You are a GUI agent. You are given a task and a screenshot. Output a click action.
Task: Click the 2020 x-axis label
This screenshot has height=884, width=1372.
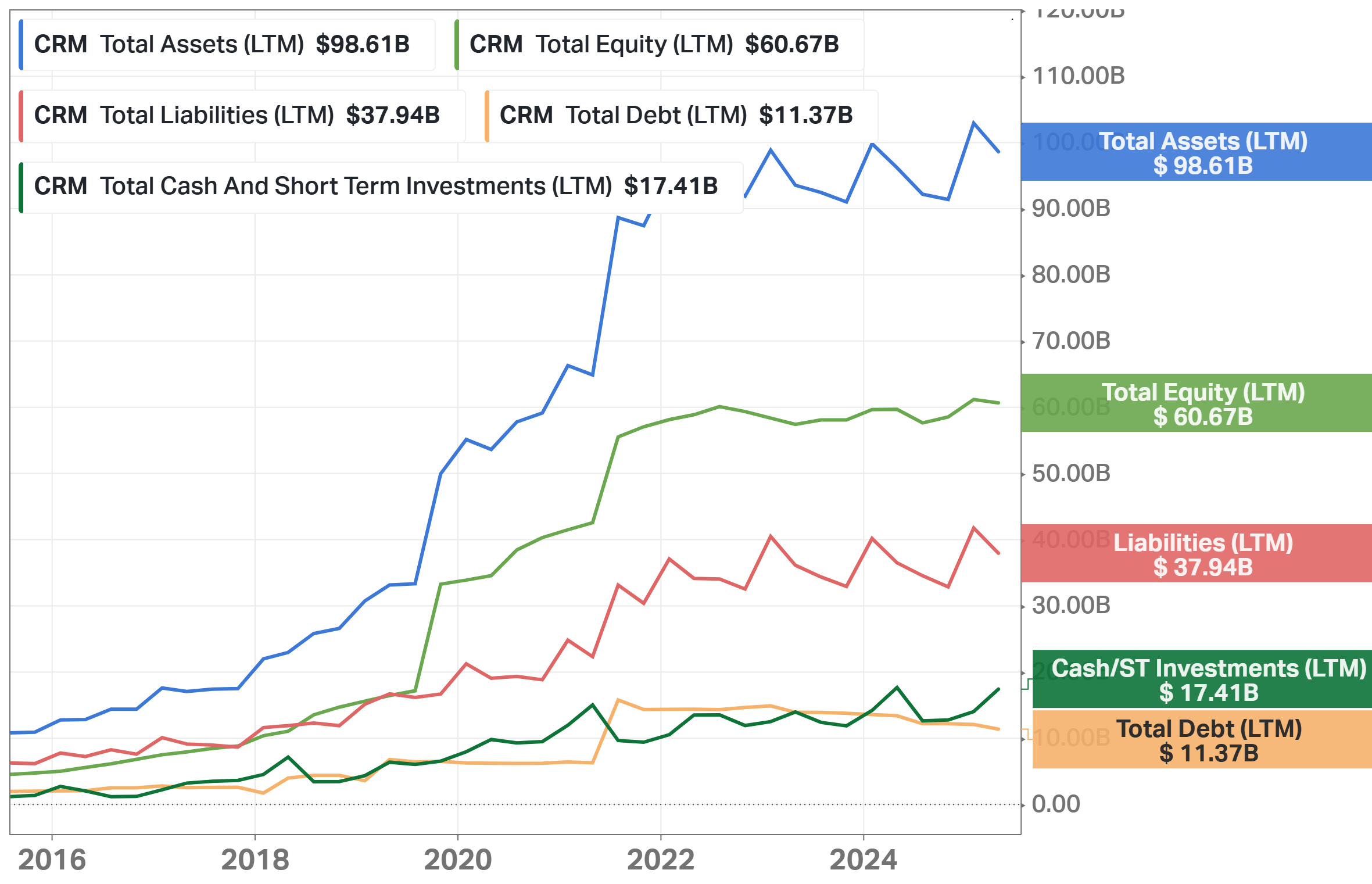point(458,860)
